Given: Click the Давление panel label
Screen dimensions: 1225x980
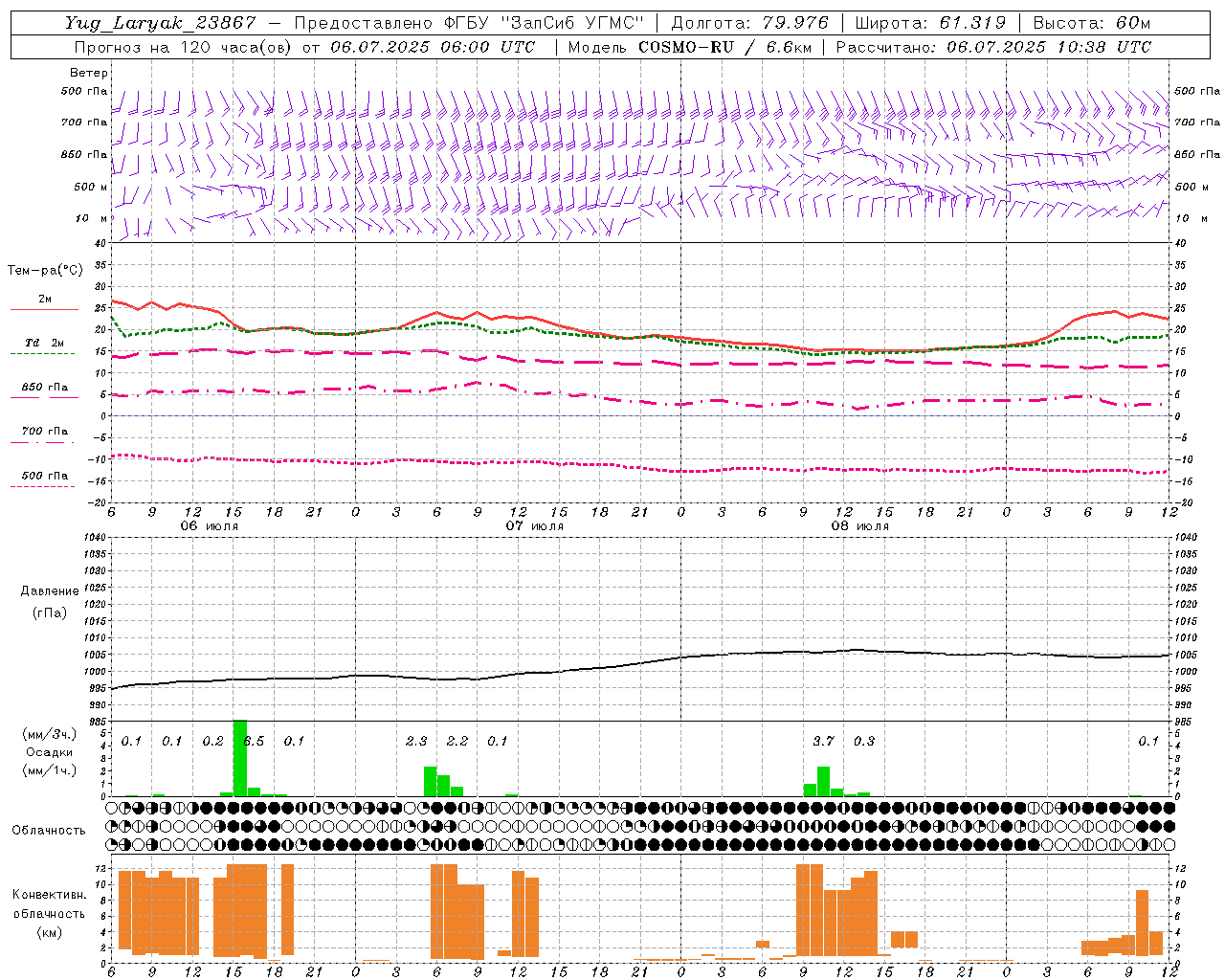Looking at the screenshot, I should pyautogui.click(x=50, y=590).
